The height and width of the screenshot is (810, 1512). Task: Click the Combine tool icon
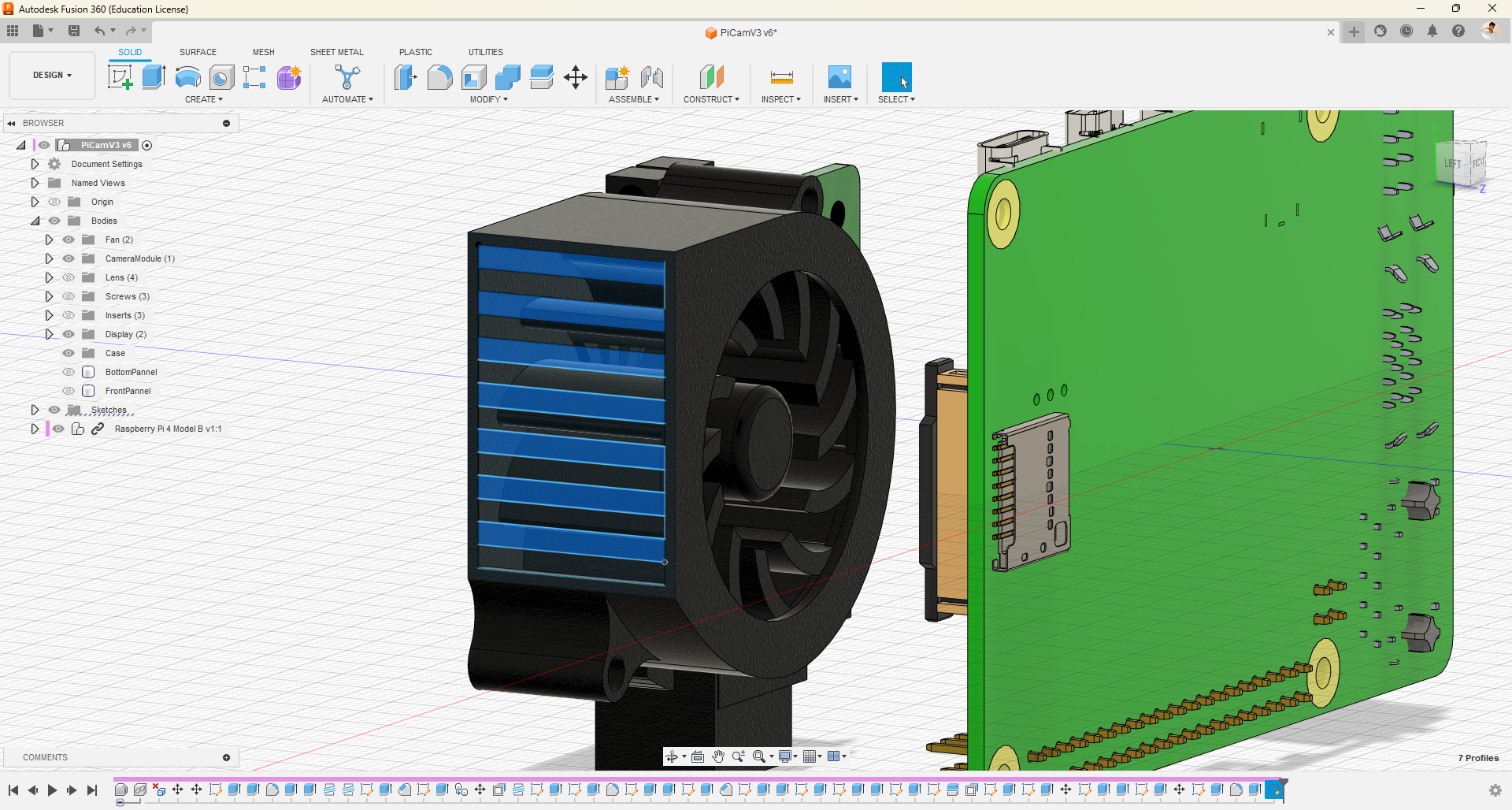tap(507, 77)
